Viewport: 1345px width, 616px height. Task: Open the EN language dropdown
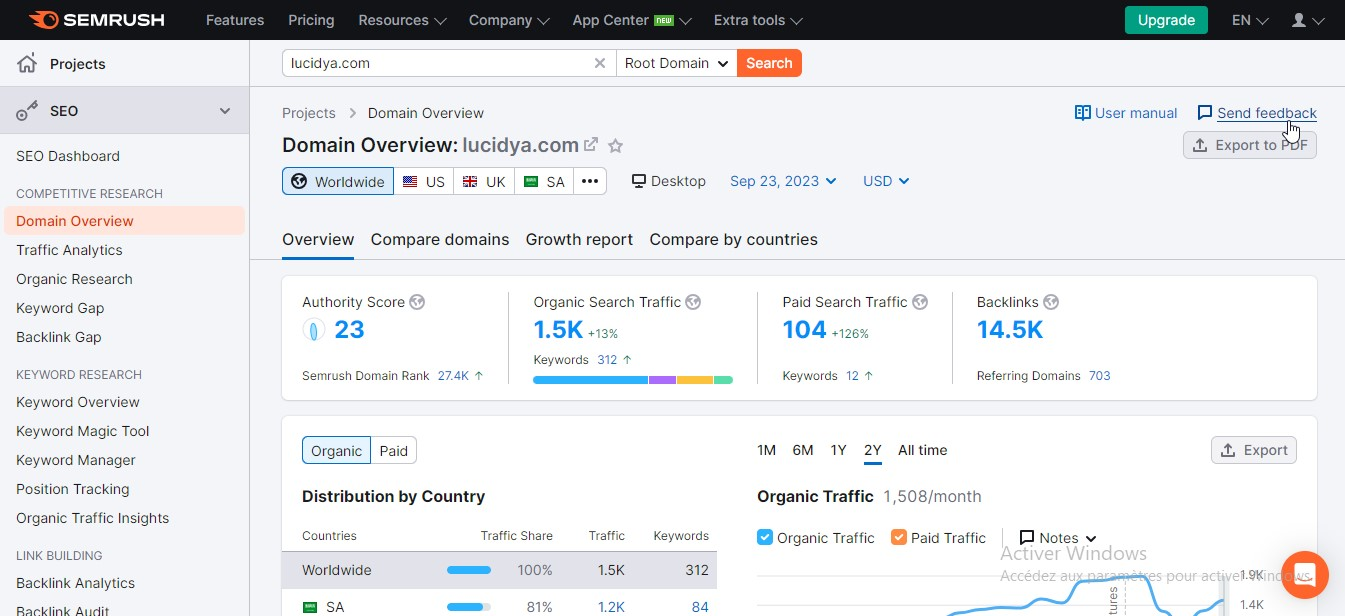coord(1250,20)
